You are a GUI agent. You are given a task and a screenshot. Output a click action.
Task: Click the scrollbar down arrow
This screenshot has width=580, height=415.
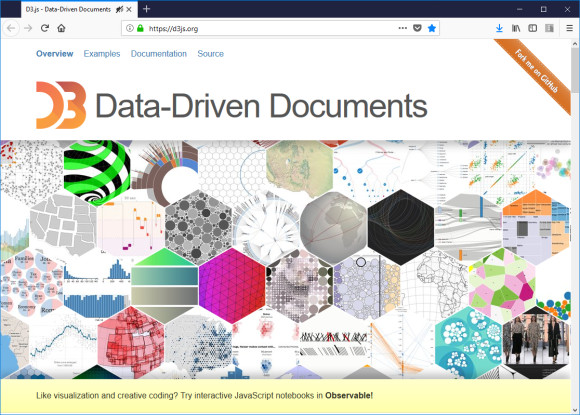pos(575,410)
